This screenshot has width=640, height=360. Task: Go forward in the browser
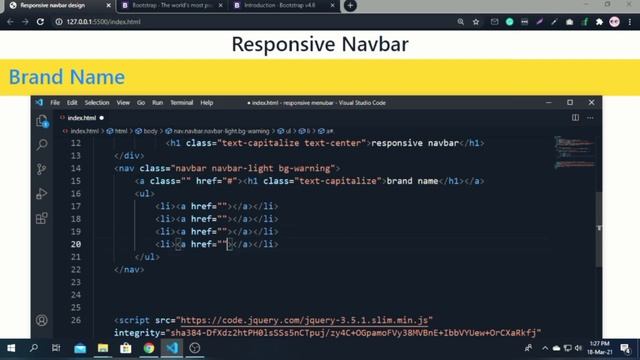tap(25, 22)
